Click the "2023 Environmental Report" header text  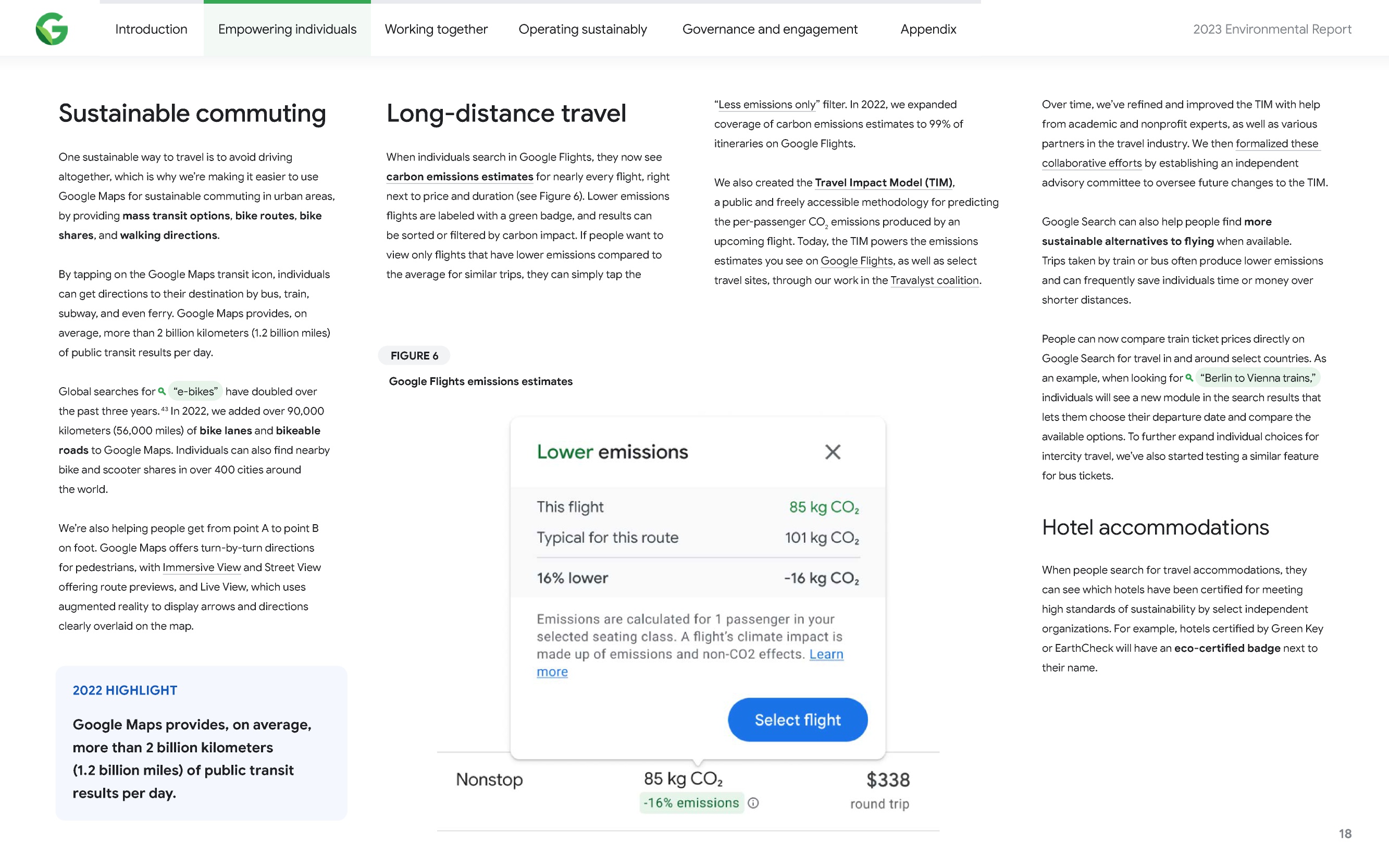1272,29
